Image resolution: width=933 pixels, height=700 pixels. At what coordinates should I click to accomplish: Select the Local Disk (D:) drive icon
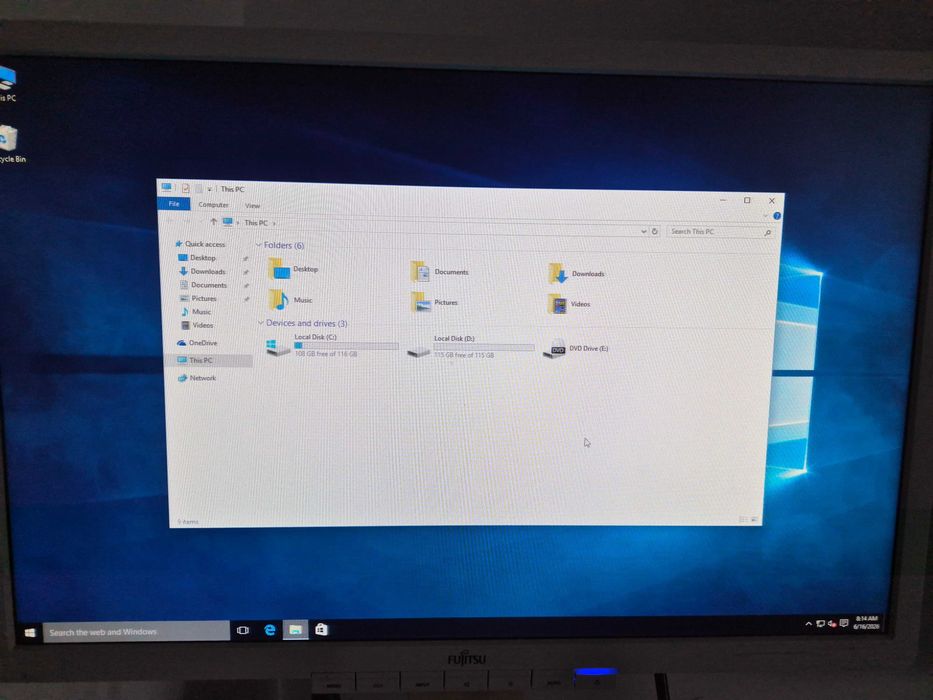click(418, 351)
